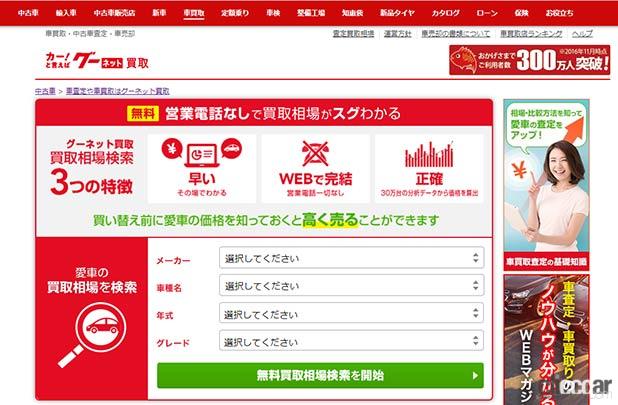618x405 pixels.
Task: Open the 車買取査定の基礎知識 side banner
Action: point(546,185)
